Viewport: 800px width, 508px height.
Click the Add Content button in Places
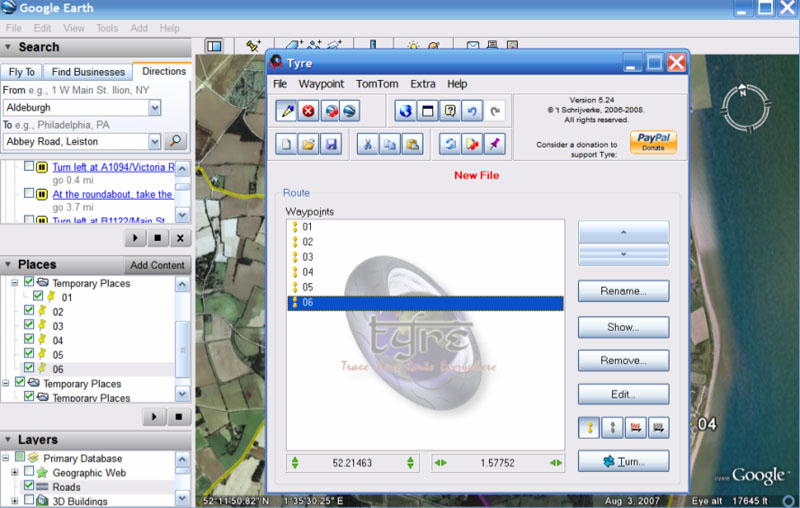[157, 265]
